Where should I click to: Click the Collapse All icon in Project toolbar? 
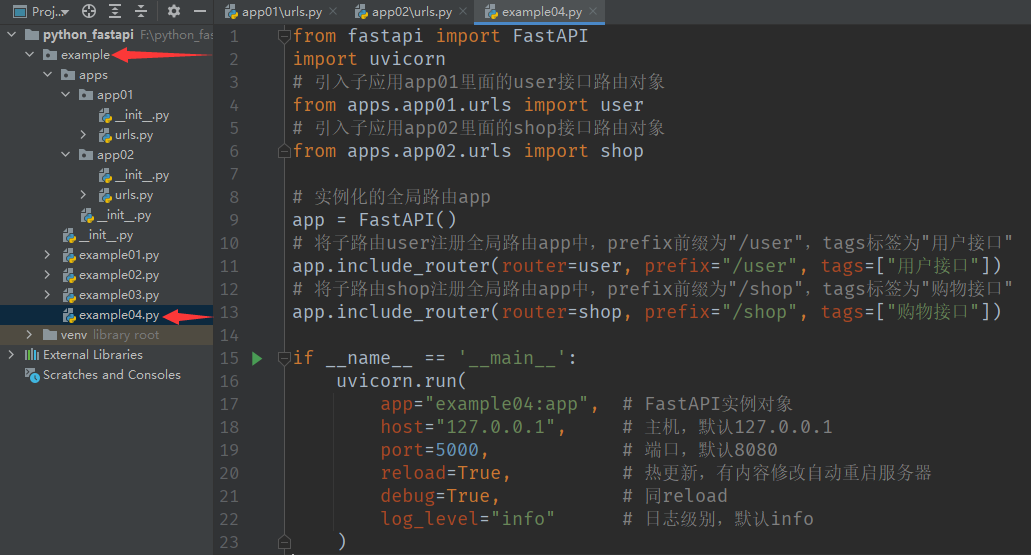pyautogui.click(x=140, y=12)
